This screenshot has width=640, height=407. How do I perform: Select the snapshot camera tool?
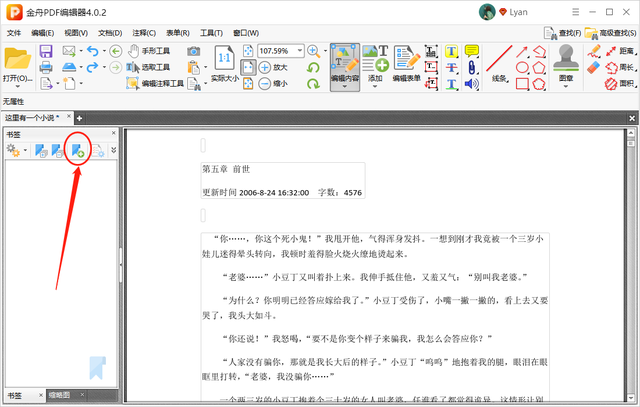tap(194, 50)
